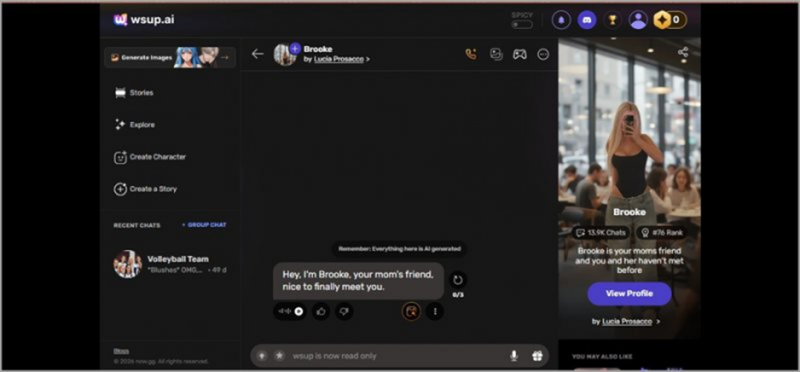
Task: Dislike the message with thumbs down
Action: [x=344, y=311]
